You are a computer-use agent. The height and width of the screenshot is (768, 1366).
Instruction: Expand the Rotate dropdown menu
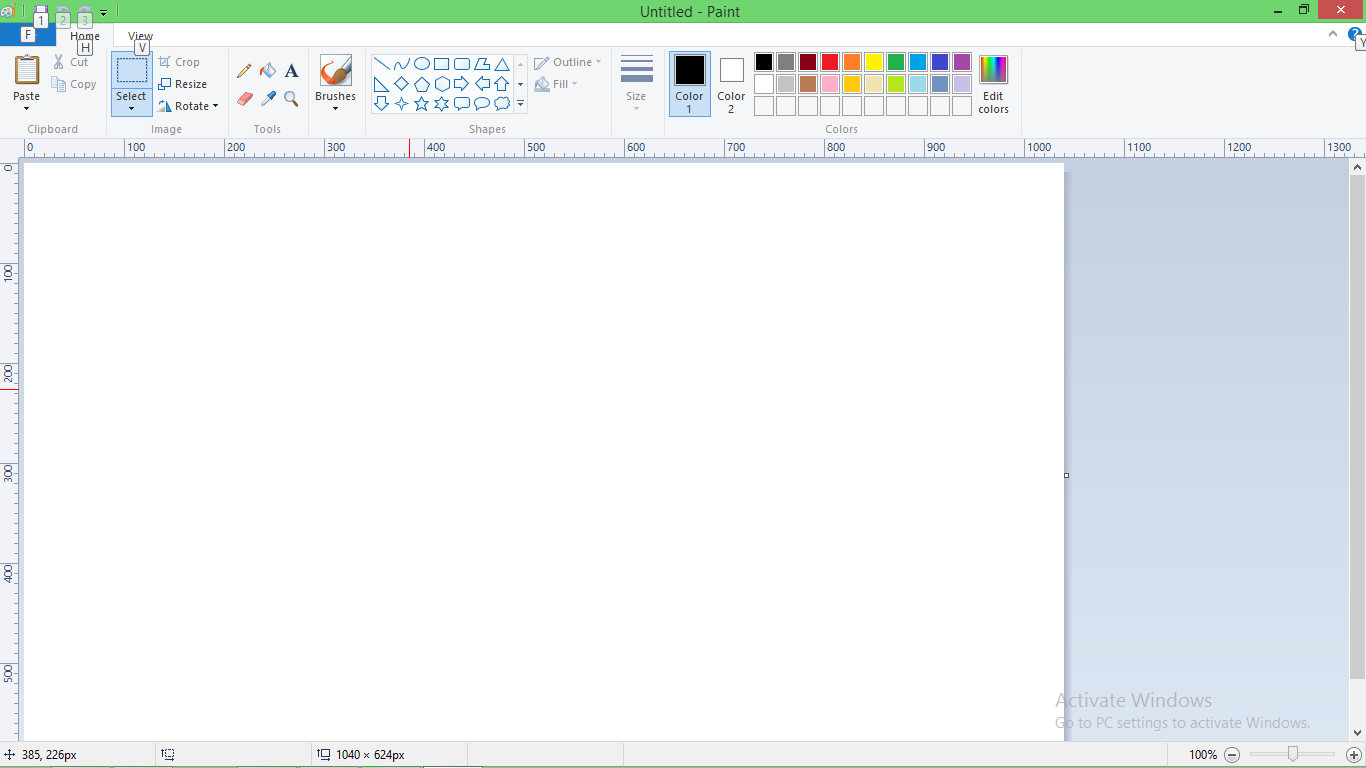click(215, 106)
